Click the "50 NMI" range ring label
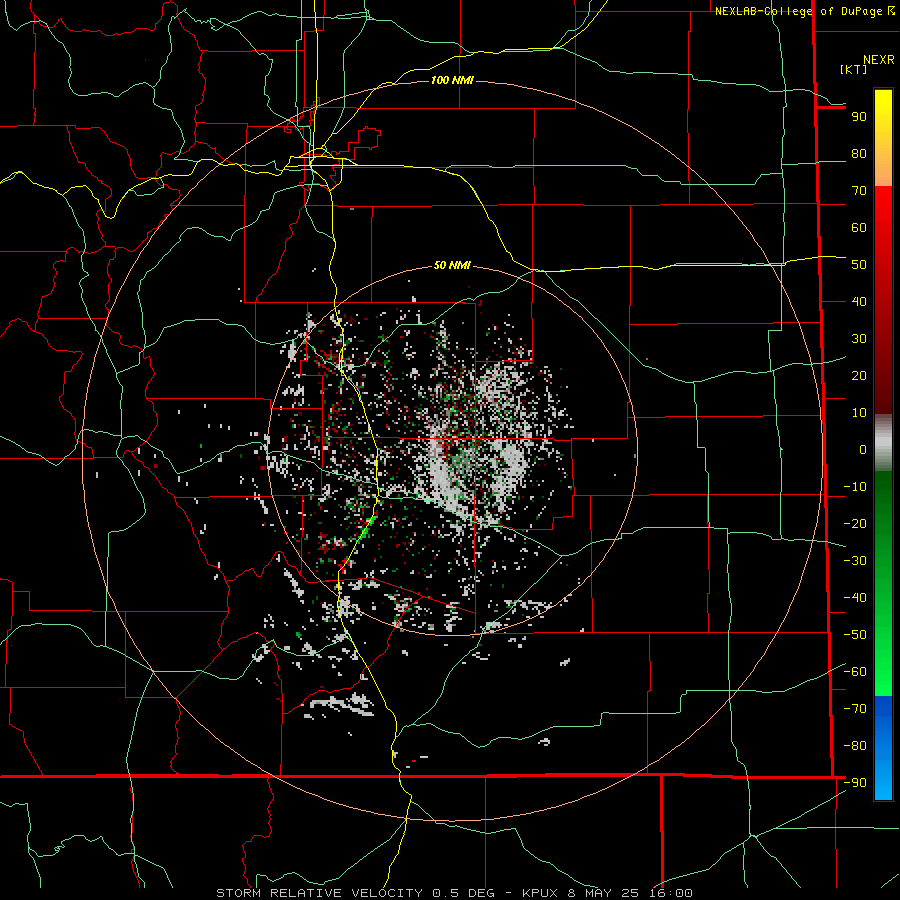The height and width of the screenshot is (900, 900). click(x=452, y=265)
